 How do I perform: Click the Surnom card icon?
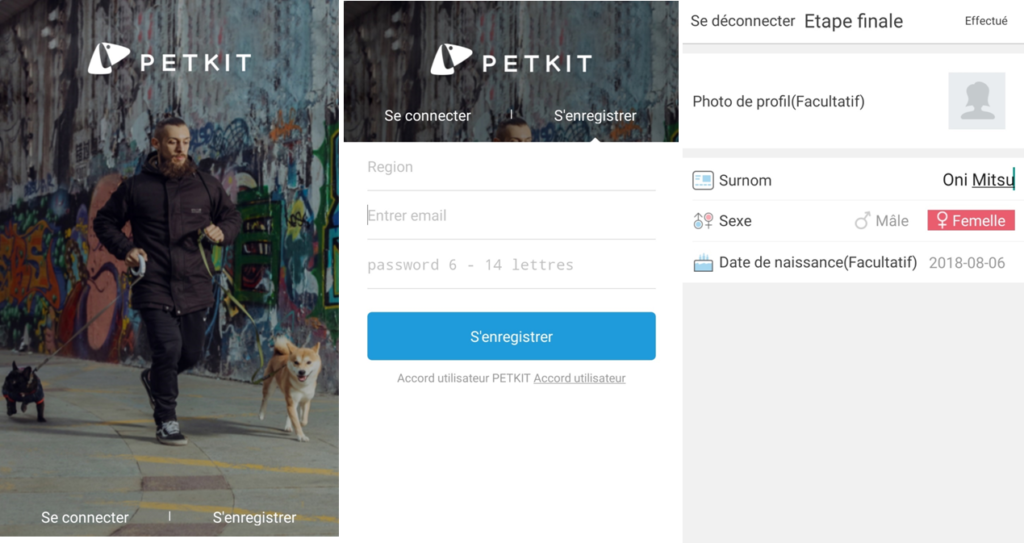703,180
